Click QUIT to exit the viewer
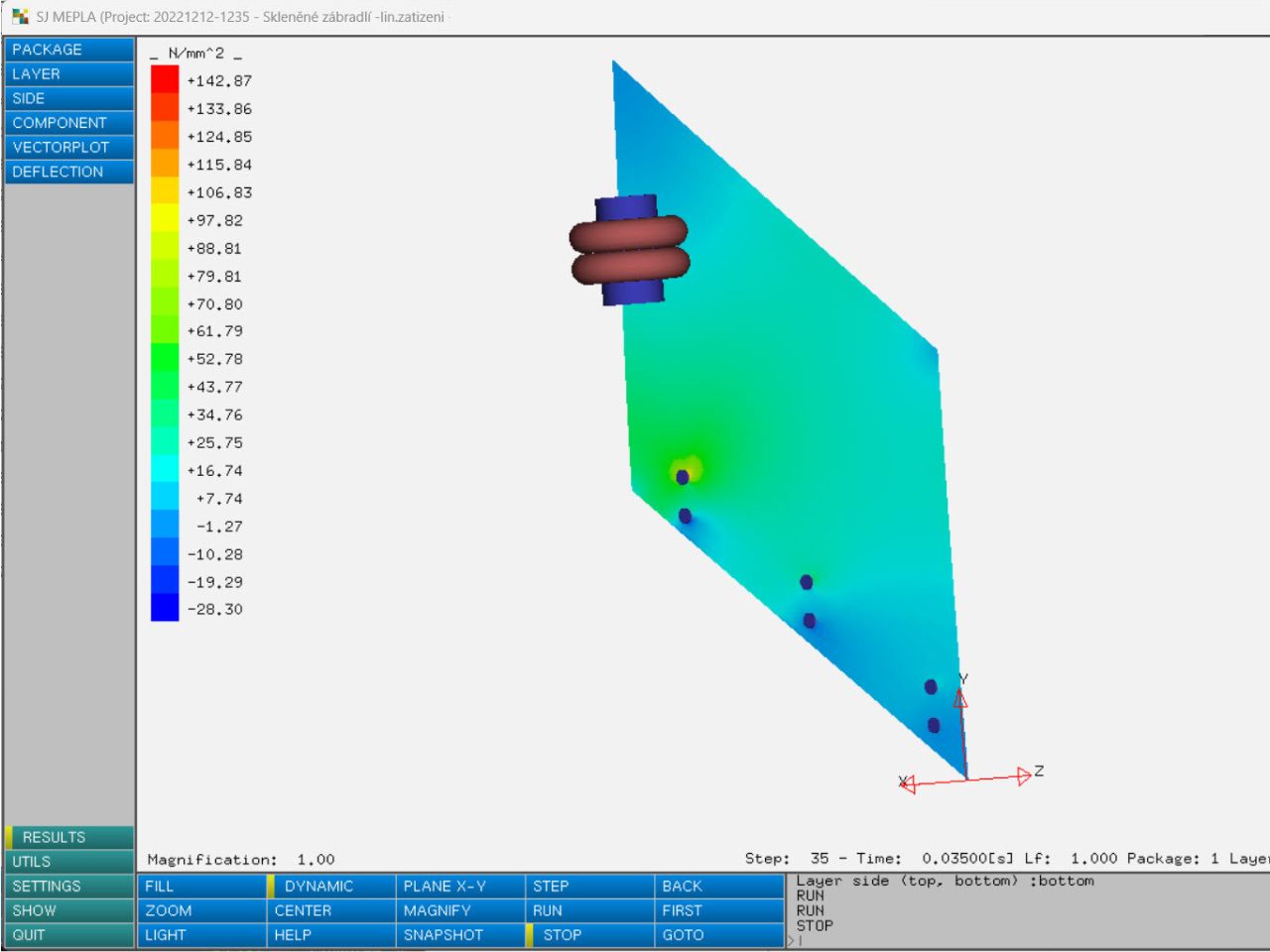Screen dimensions: 1270x952 [x=69, y=935]
